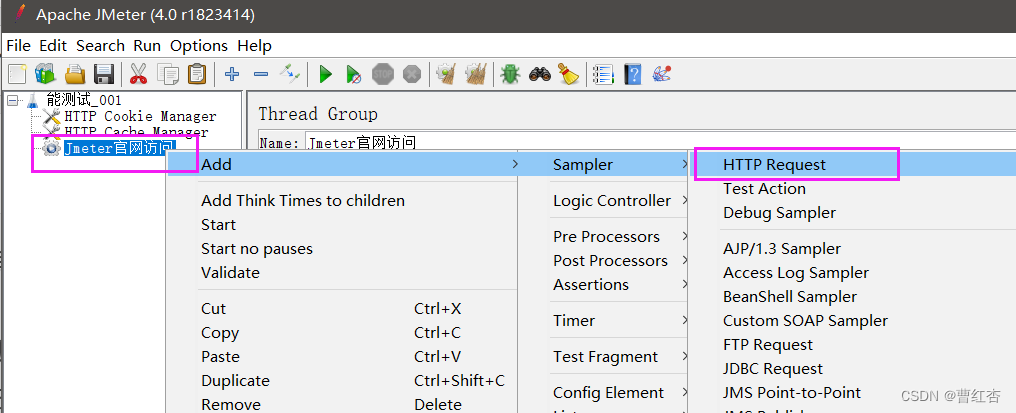Open the Function Helper list icon
This screenshot has width=1016, height=413.
[603, 74]
